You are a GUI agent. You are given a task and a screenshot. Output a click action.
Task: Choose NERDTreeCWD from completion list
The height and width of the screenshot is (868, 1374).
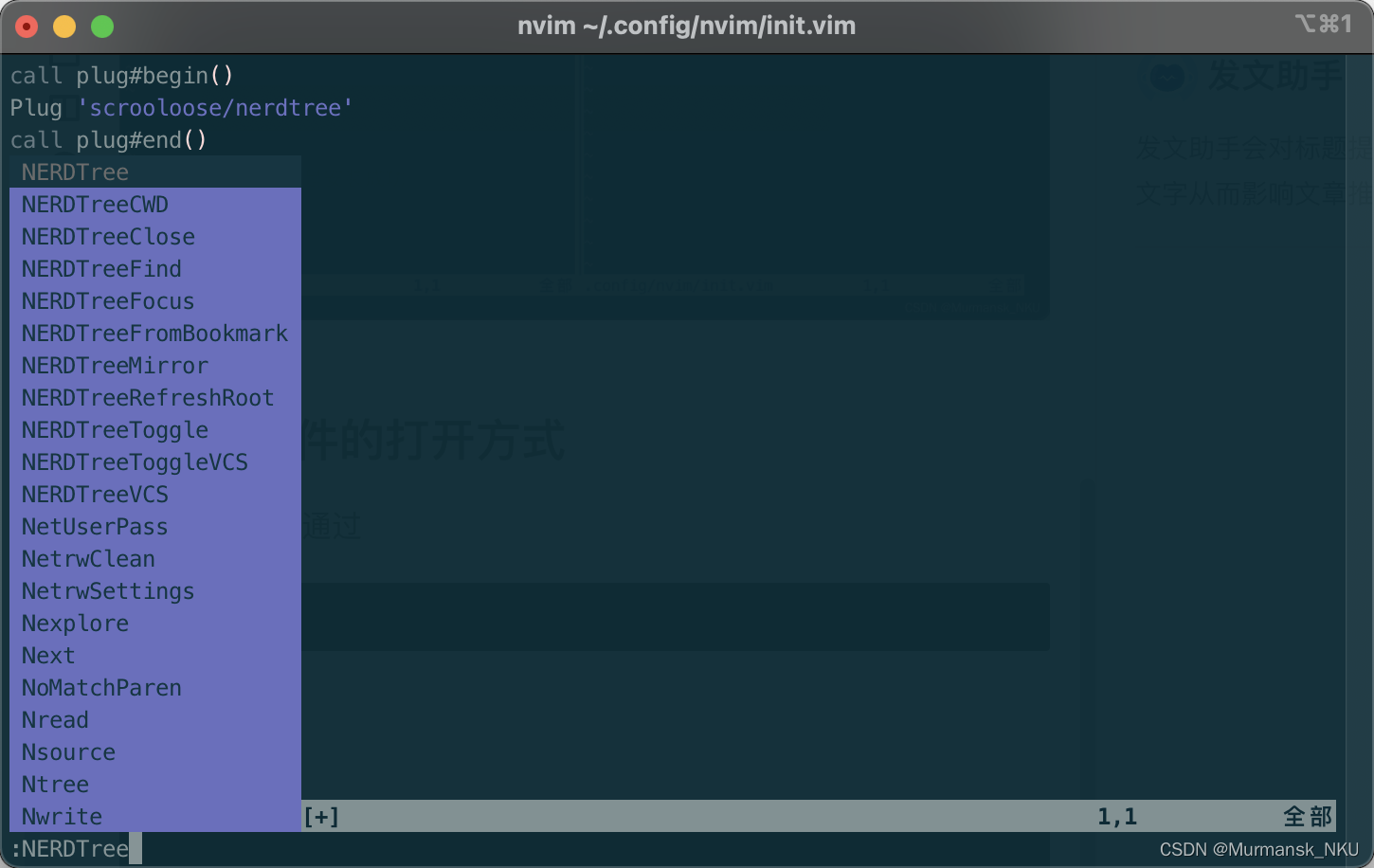[x=155, y=205]
